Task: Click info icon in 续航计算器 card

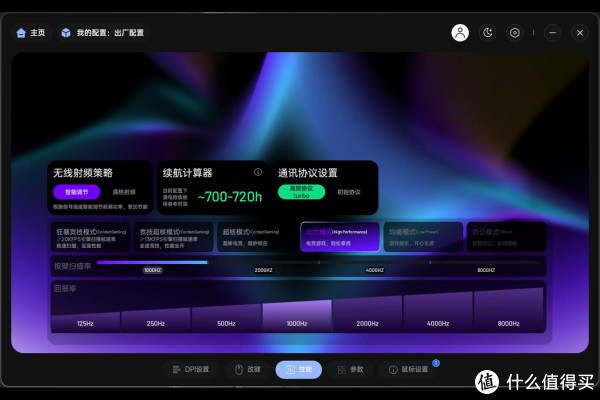Action: tap(258, 172)
